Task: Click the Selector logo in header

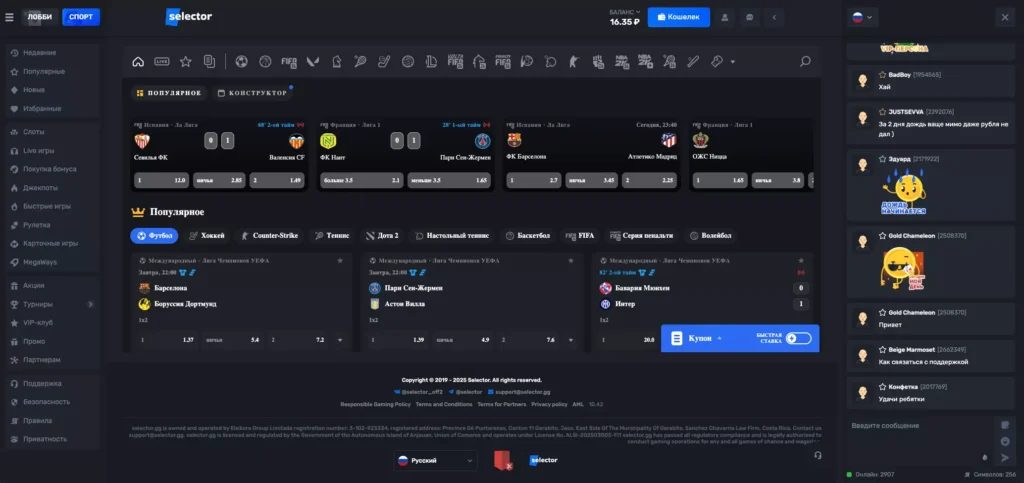Action: (x=189, y=17)
